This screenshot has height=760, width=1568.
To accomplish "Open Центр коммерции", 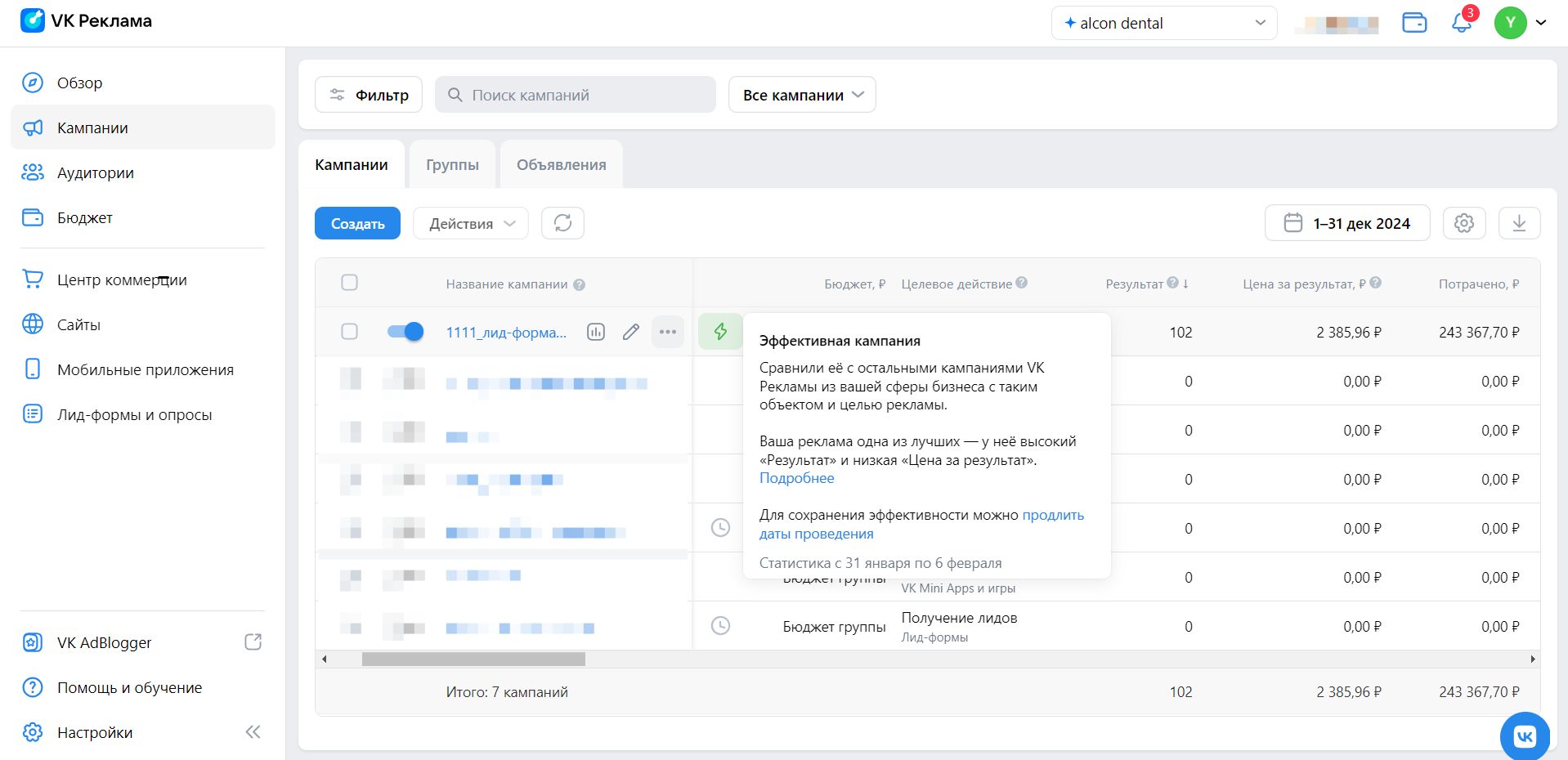I will coord(143,279).
